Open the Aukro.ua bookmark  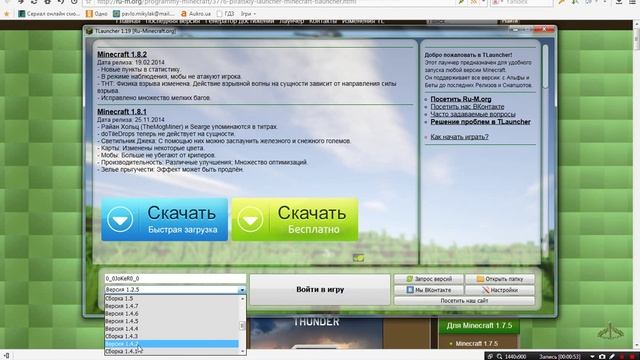(x=196, y=13)
